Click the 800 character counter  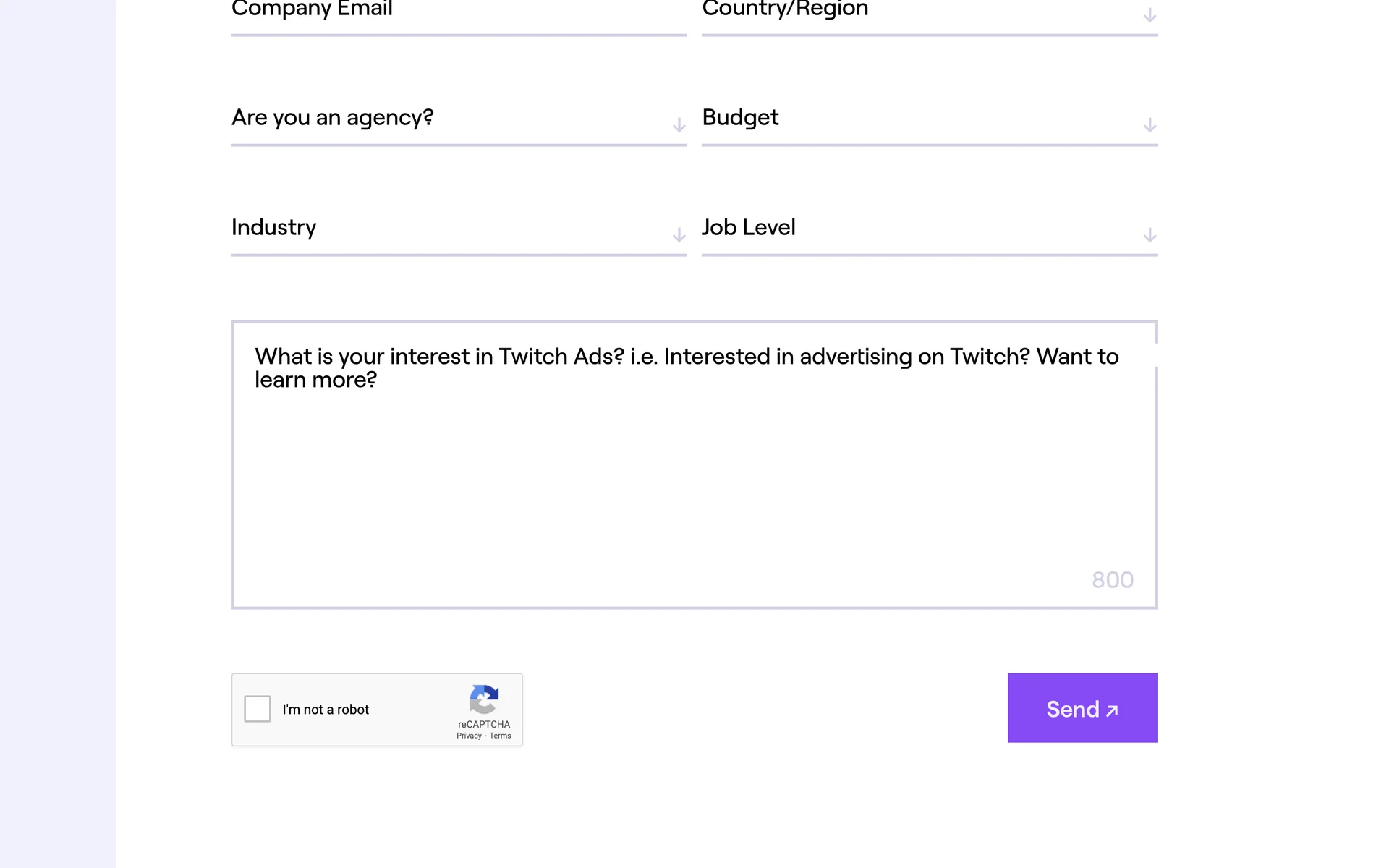1112,580
